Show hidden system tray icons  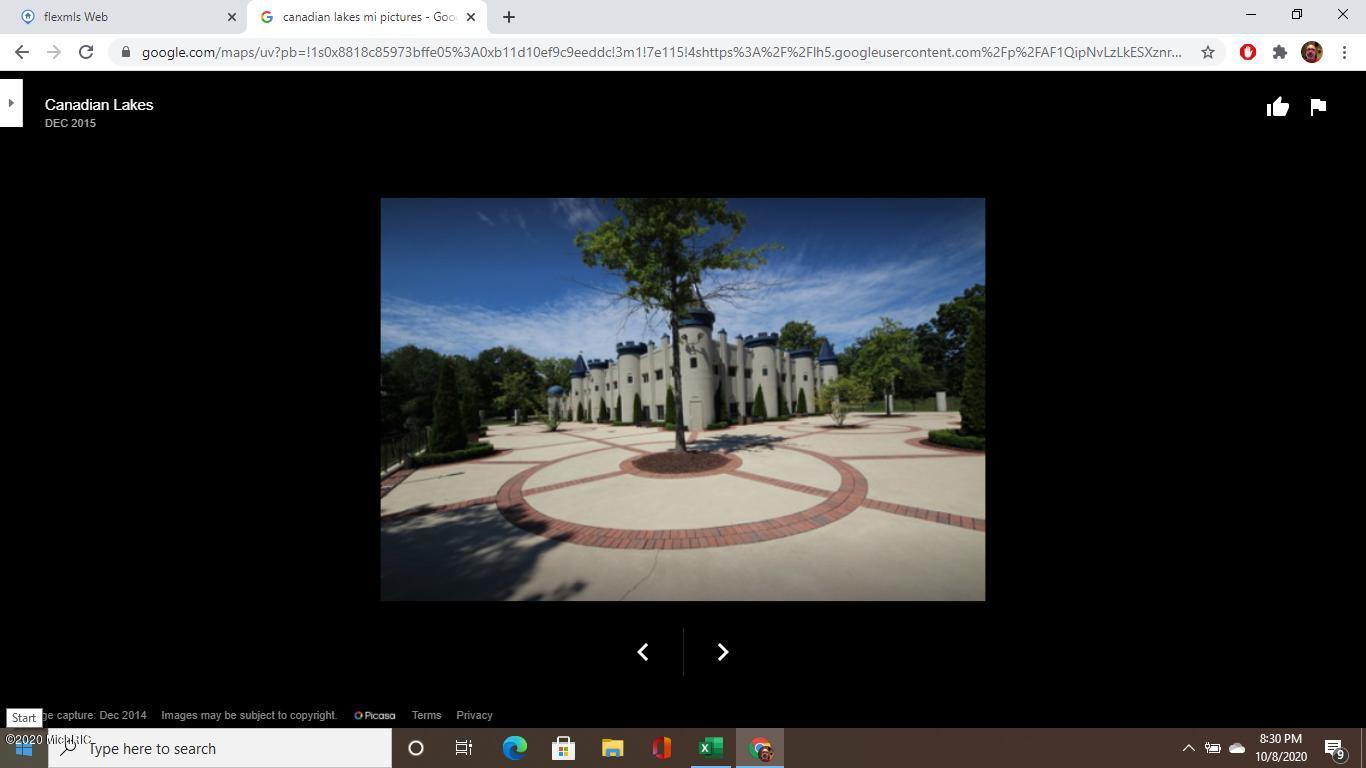click(1188, 748)
